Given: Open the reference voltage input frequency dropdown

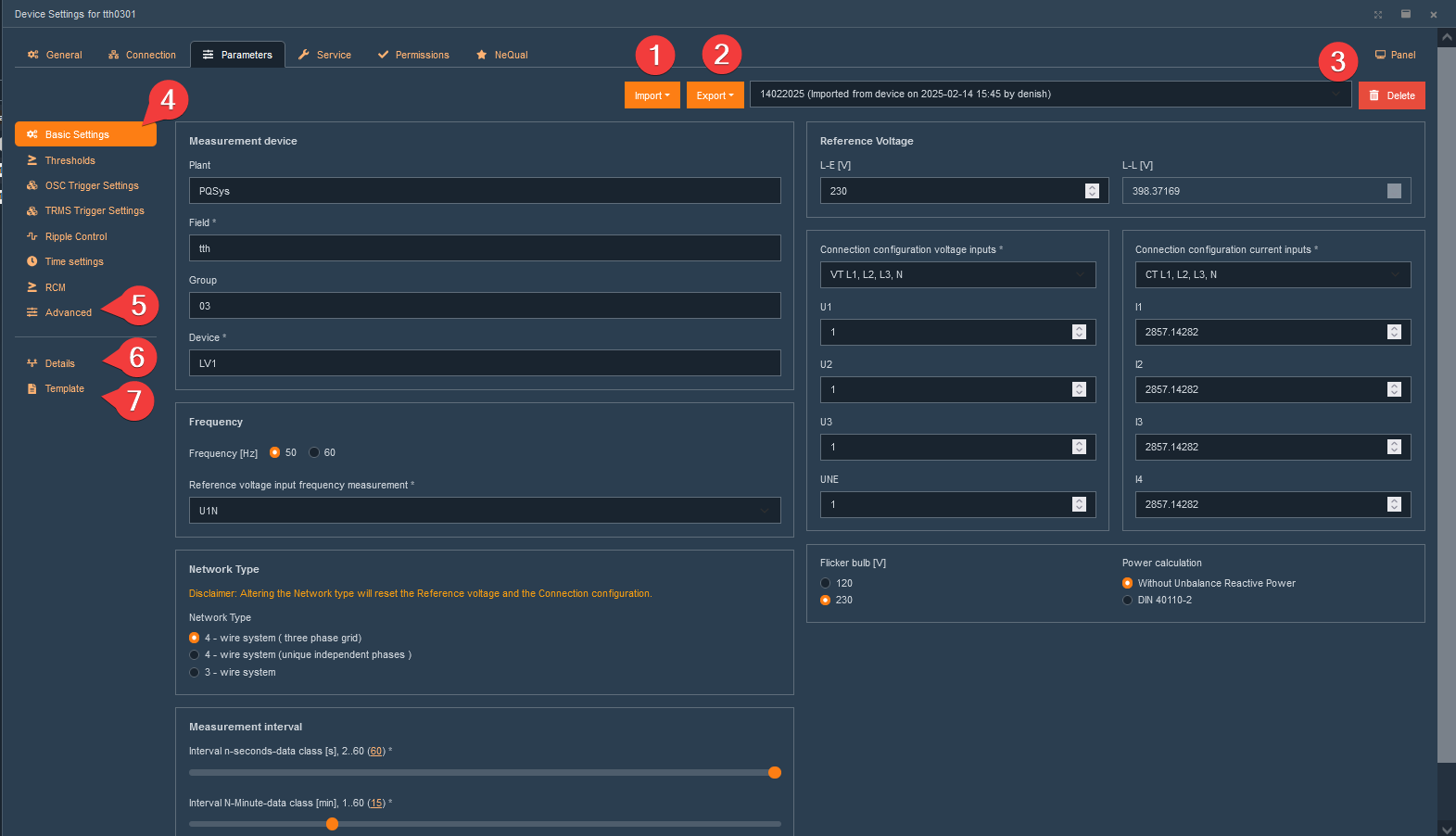Looking at the screenshot, I should (484, 511).
